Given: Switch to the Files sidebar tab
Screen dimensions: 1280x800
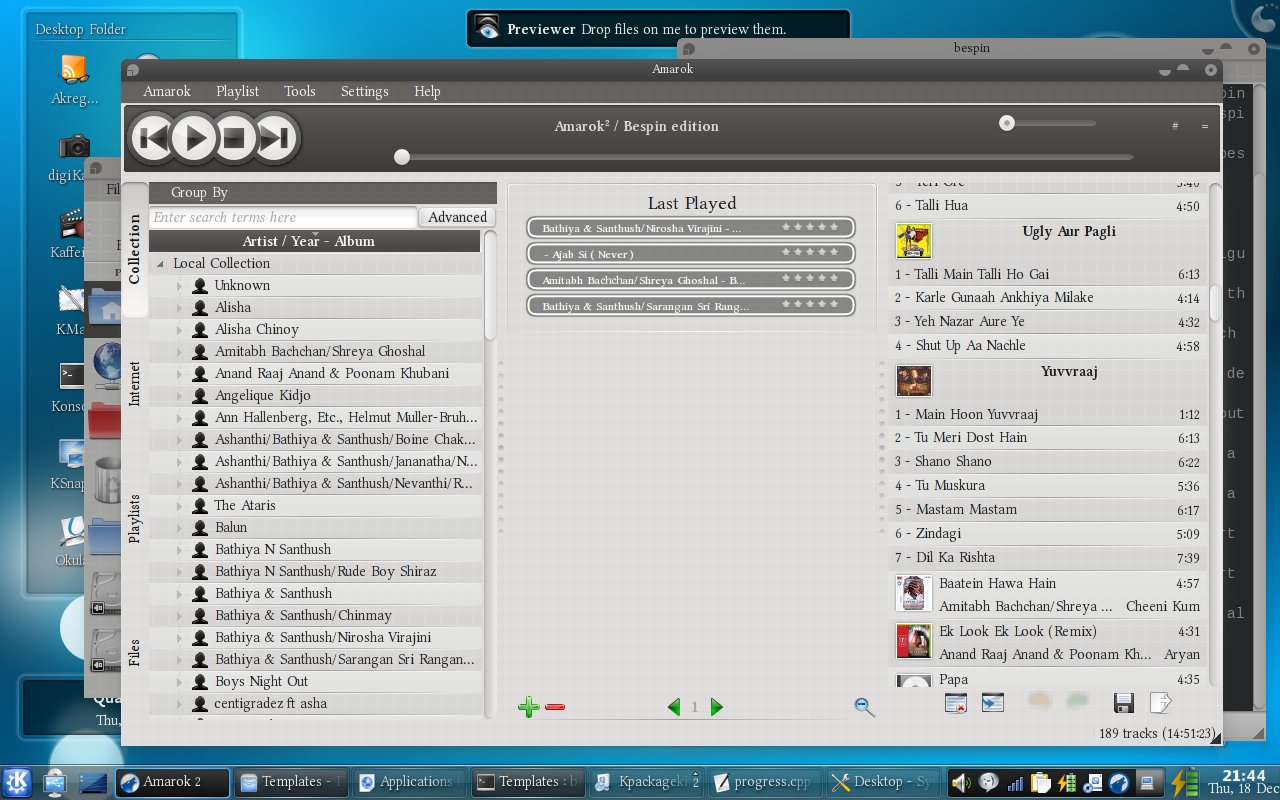Looking at the screenshot, I should coord(135,652).
